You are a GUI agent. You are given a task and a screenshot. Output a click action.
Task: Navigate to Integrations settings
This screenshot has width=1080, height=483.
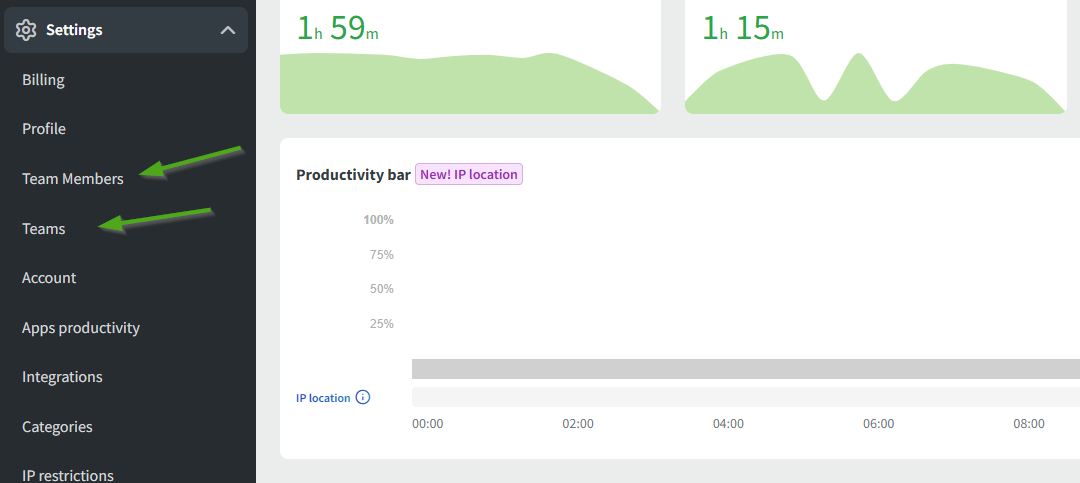click(62, 377)
